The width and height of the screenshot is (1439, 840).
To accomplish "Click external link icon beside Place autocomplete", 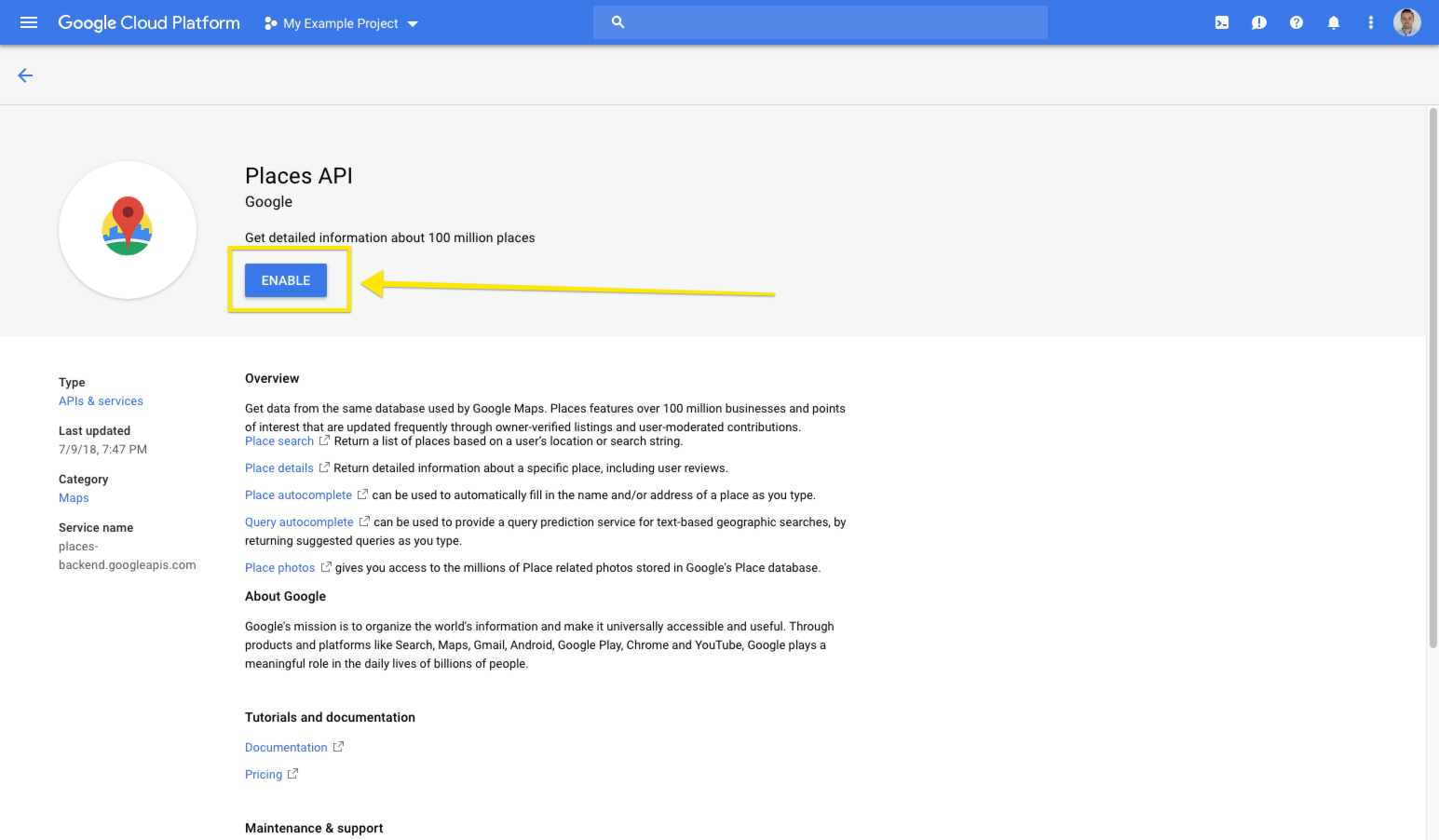I will click(x=362, y=495).
